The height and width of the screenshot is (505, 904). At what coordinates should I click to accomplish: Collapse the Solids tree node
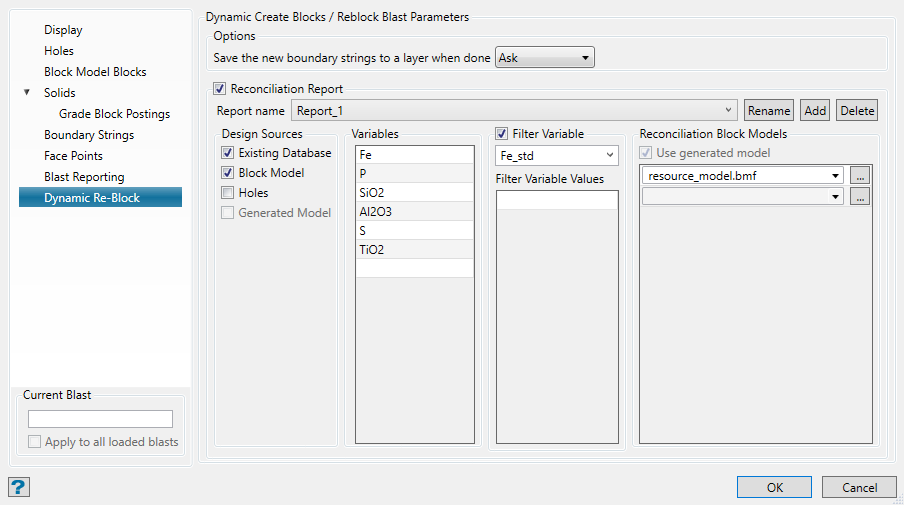[x=27, y=93]
